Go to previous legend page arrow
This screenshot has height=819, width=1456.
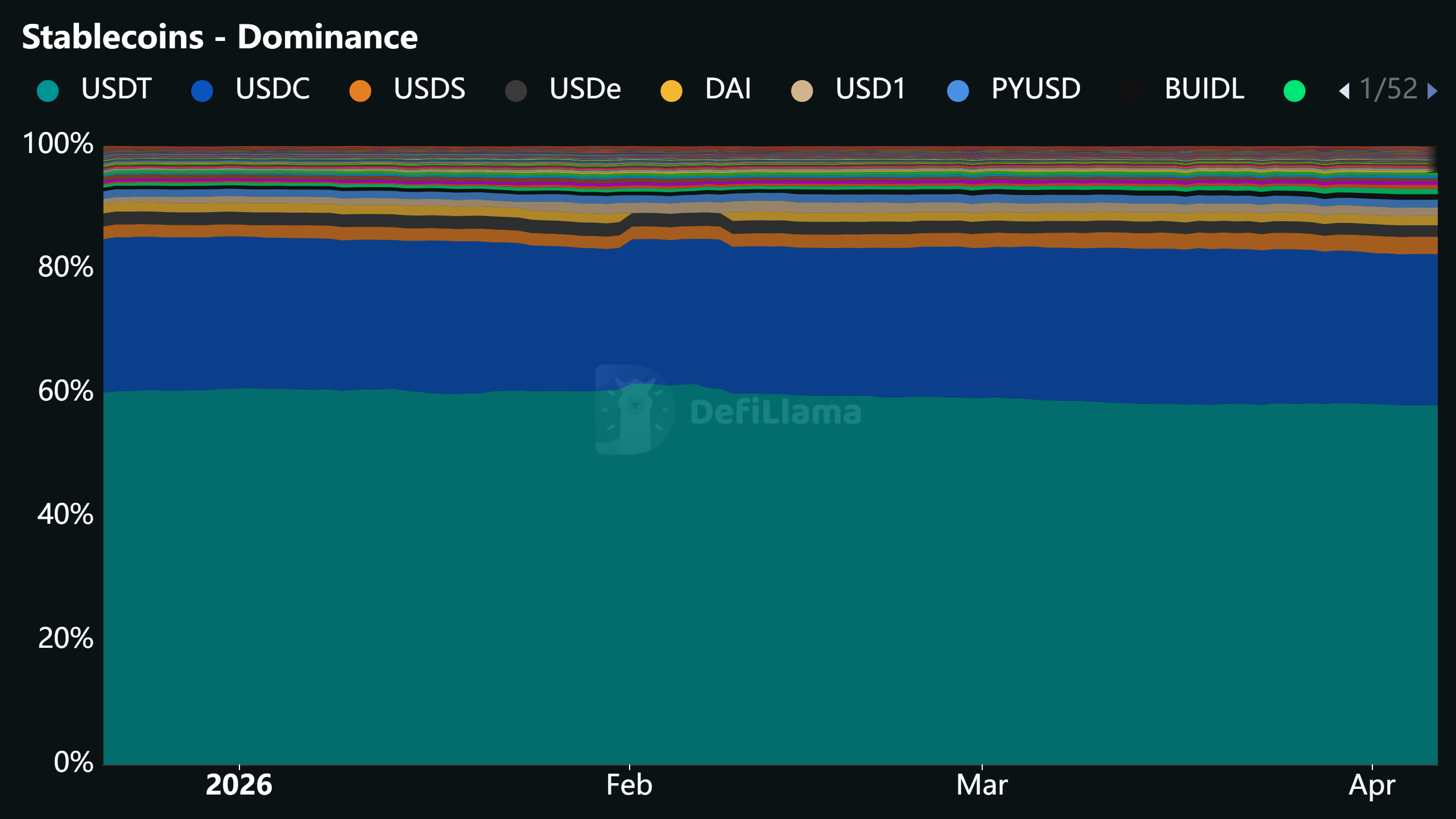[x=1345, y=90]
